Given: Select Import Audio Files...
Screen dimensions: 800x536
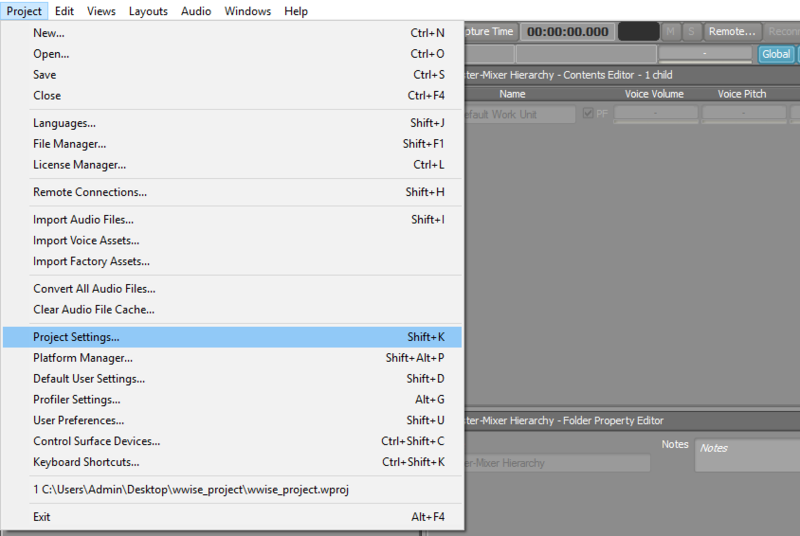Looking at the screenshot, I should [232, 219].
